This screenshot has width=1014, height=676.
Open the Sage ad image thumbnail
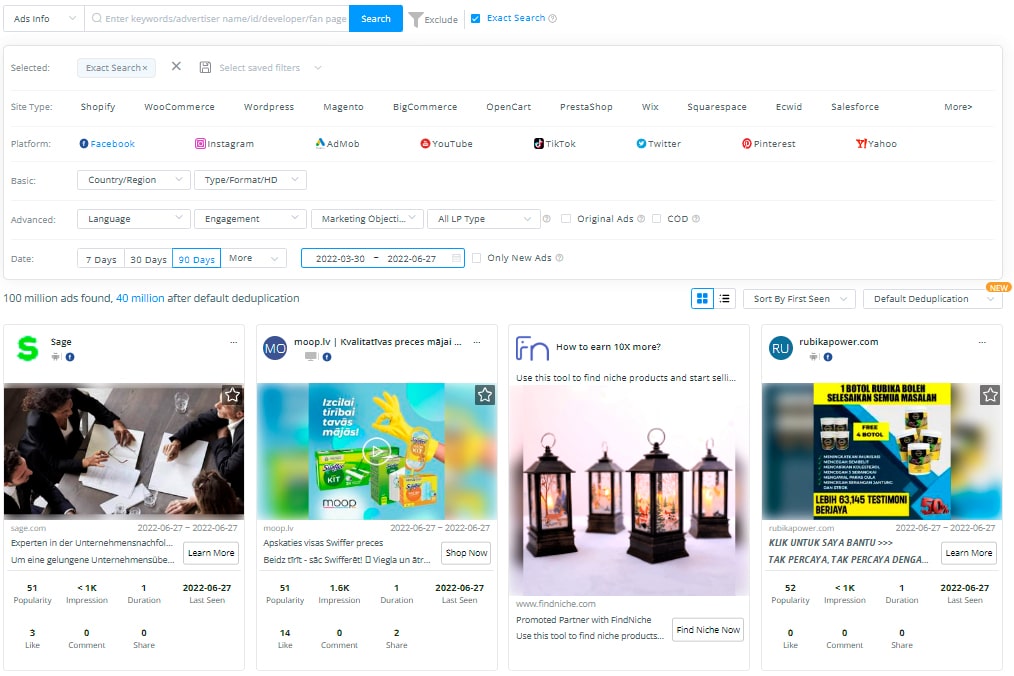(124, 451)
